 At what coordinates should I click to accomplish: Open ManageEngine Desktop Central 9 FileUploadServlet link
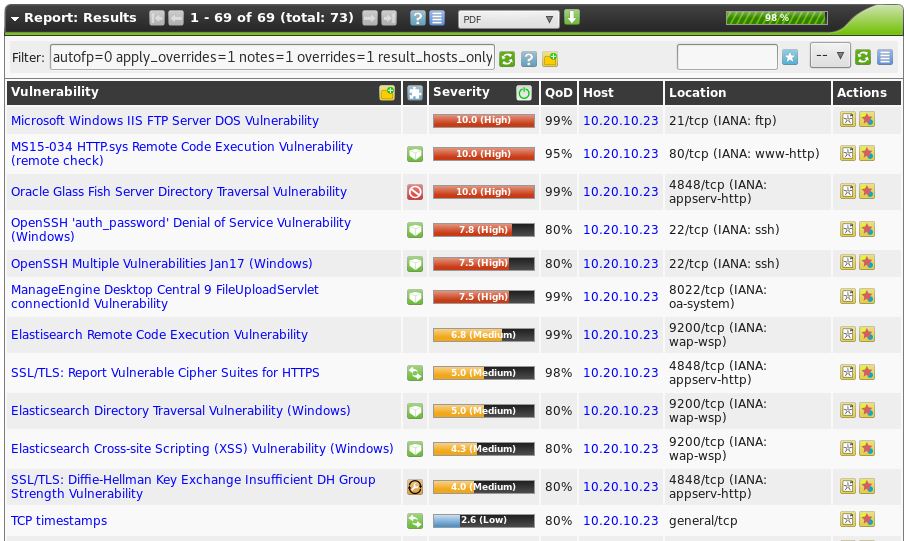[x=165, y=296]
